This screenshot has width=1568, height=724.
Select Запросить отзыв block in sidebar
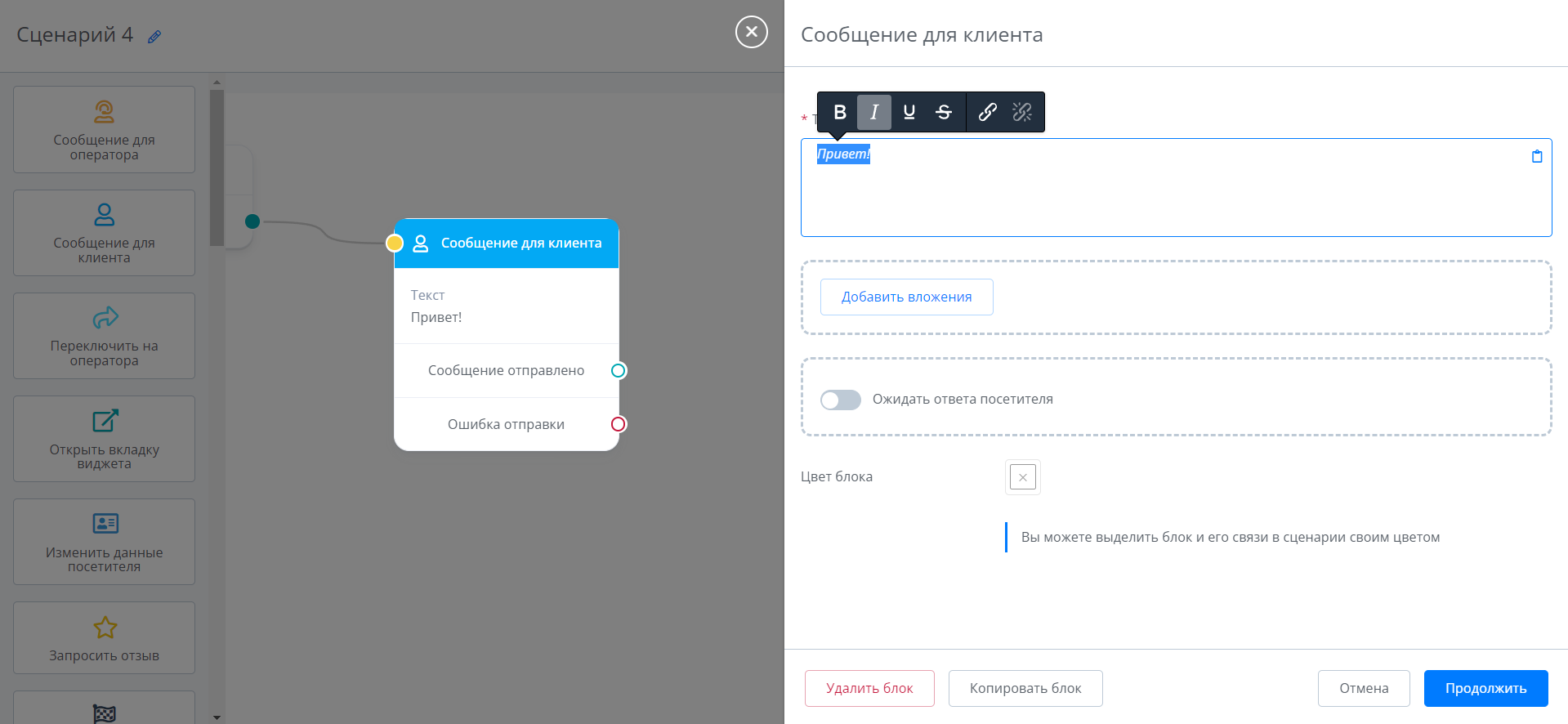click(105, 637)
